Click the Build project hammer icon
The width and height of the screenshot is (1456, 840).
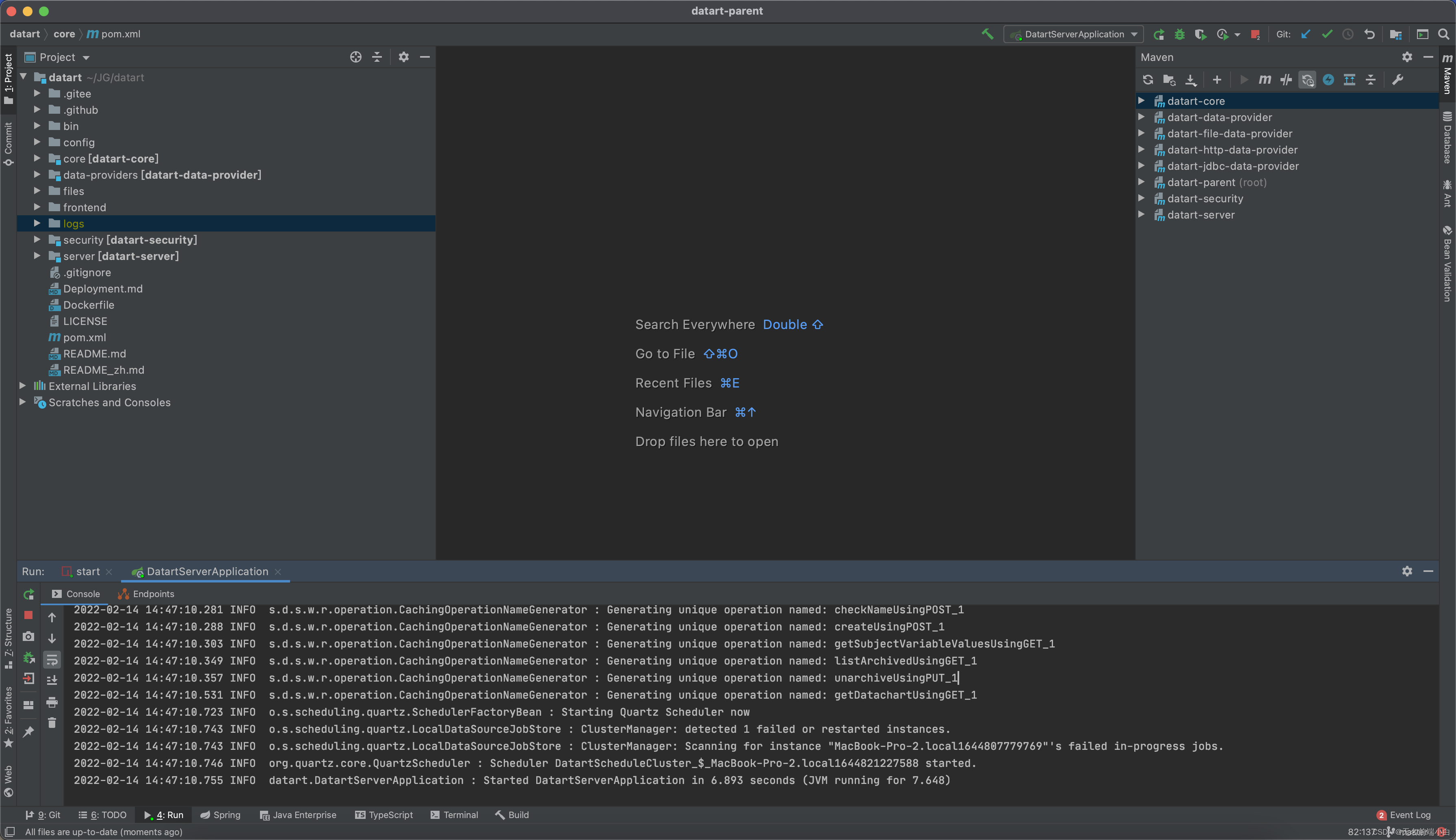[x=987, y=34]
